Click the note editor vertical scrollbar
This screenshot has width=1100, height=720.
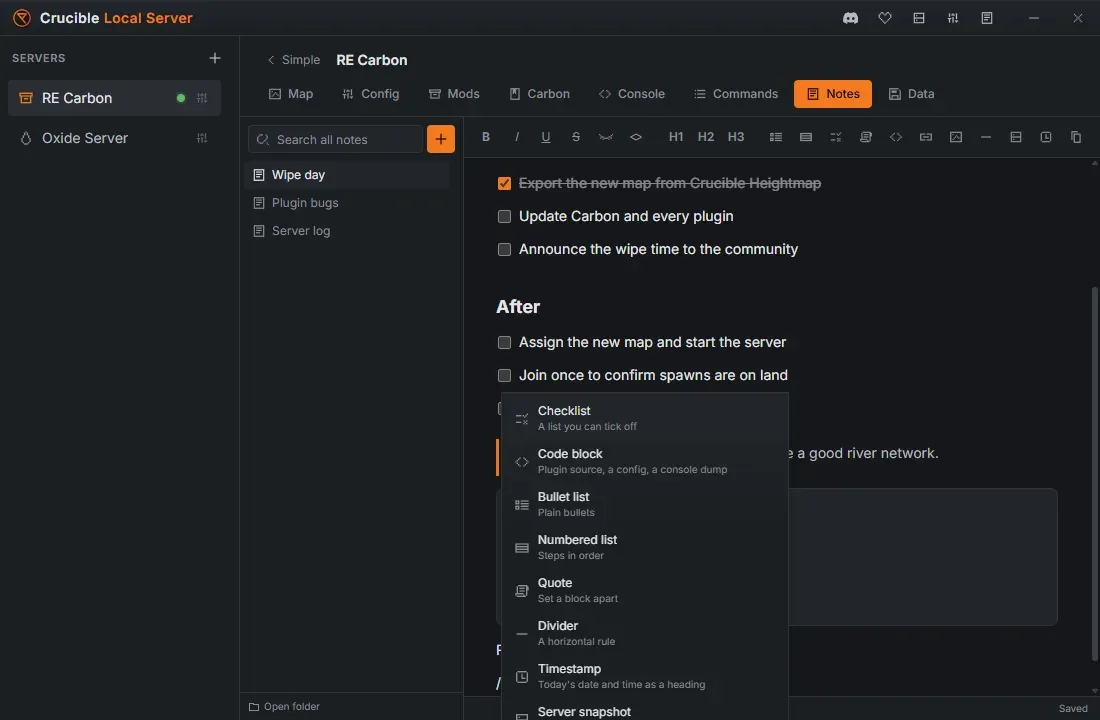click(1094, 474)
